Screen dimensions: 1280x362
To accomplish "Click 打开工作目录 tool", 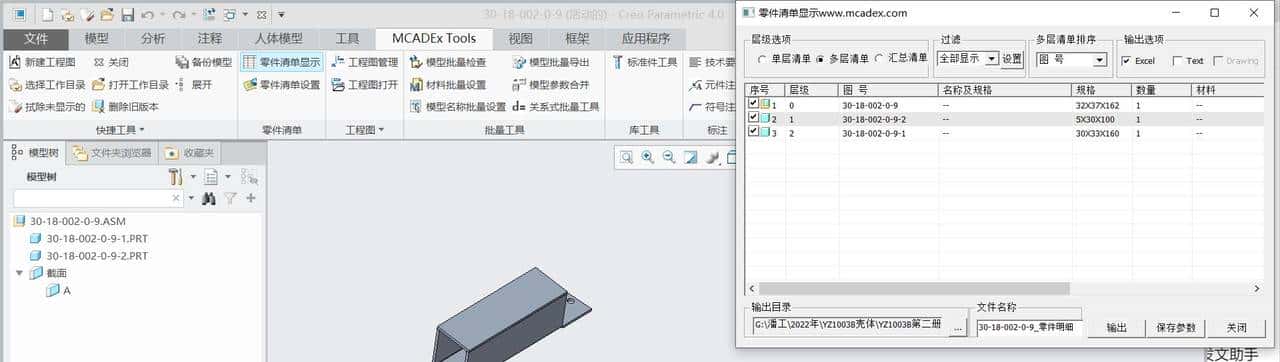I will [x=131, y=84].
